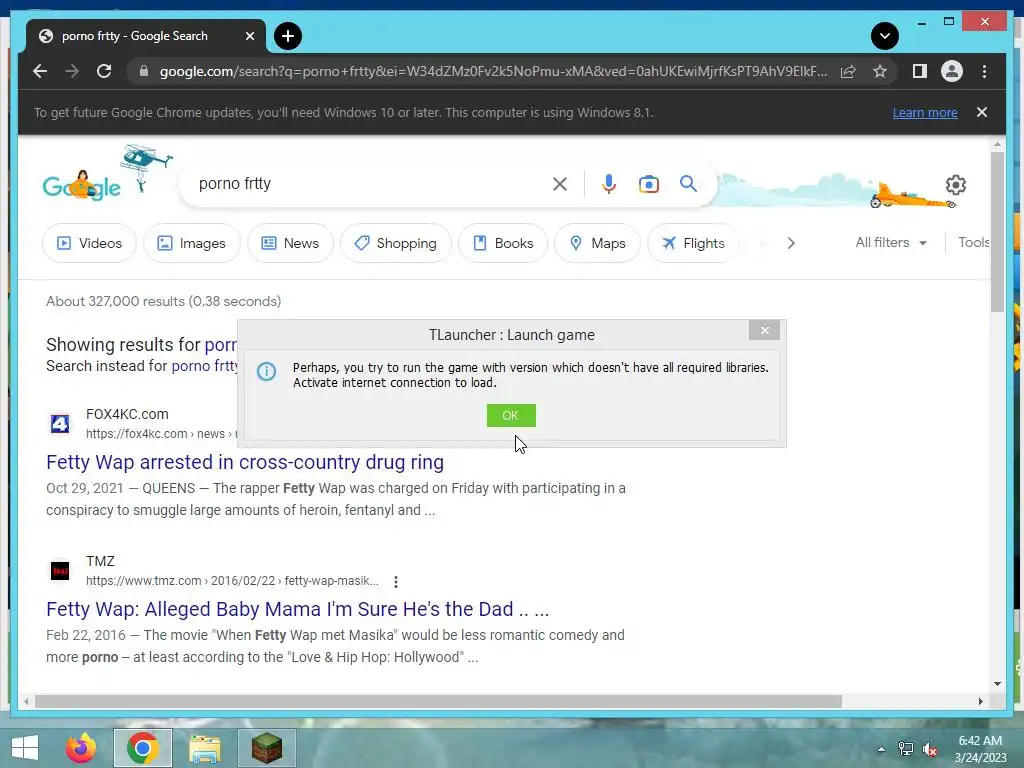Open a new tab
1024x768 pixels.
pyautogui.click(x=288, y=36)
